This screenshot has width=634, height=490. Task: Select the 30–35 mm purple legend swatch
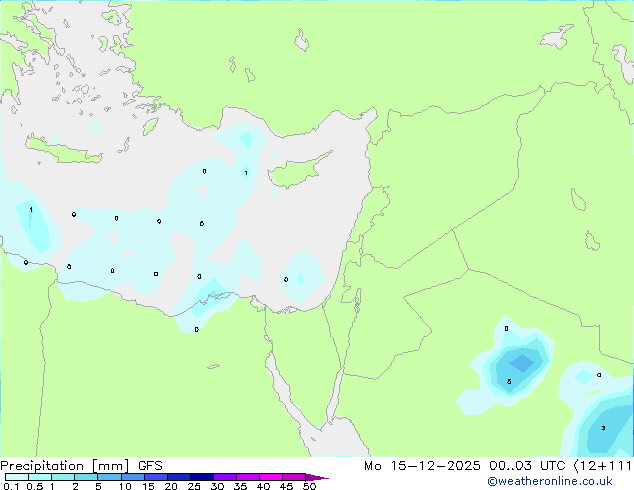pos(224,477)
